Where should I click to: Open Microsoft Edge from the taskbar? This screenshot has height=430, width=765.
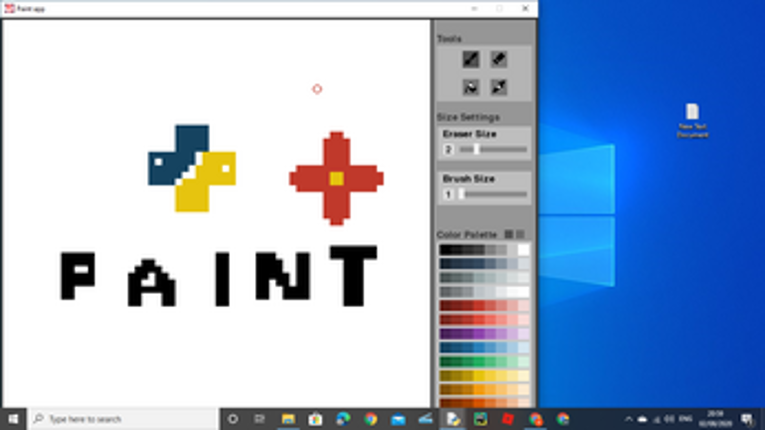pos(343,419)
